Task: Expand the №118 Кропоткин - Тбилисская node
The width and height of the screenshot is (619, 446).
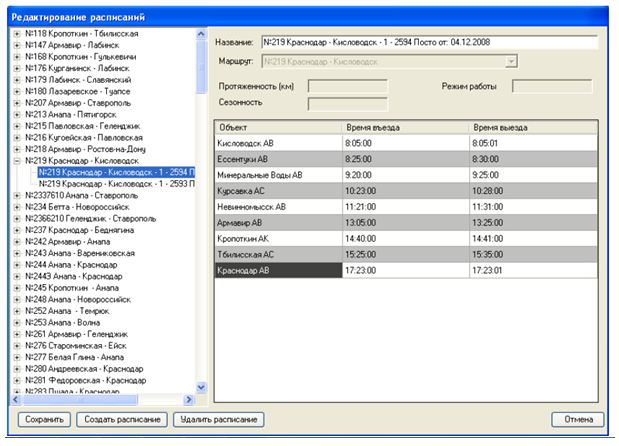Action: 17,34
